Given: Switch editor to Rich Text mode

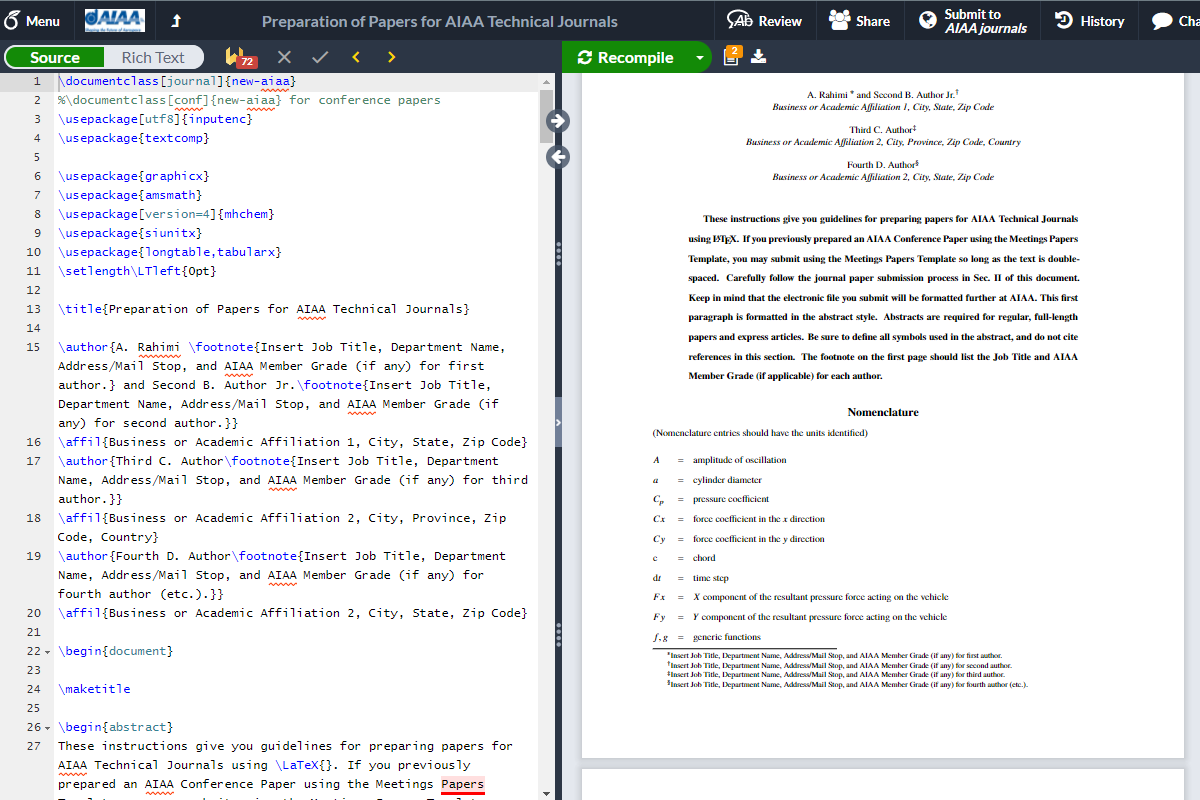Looking at the screenshot, I should click(x=153, y=58).
